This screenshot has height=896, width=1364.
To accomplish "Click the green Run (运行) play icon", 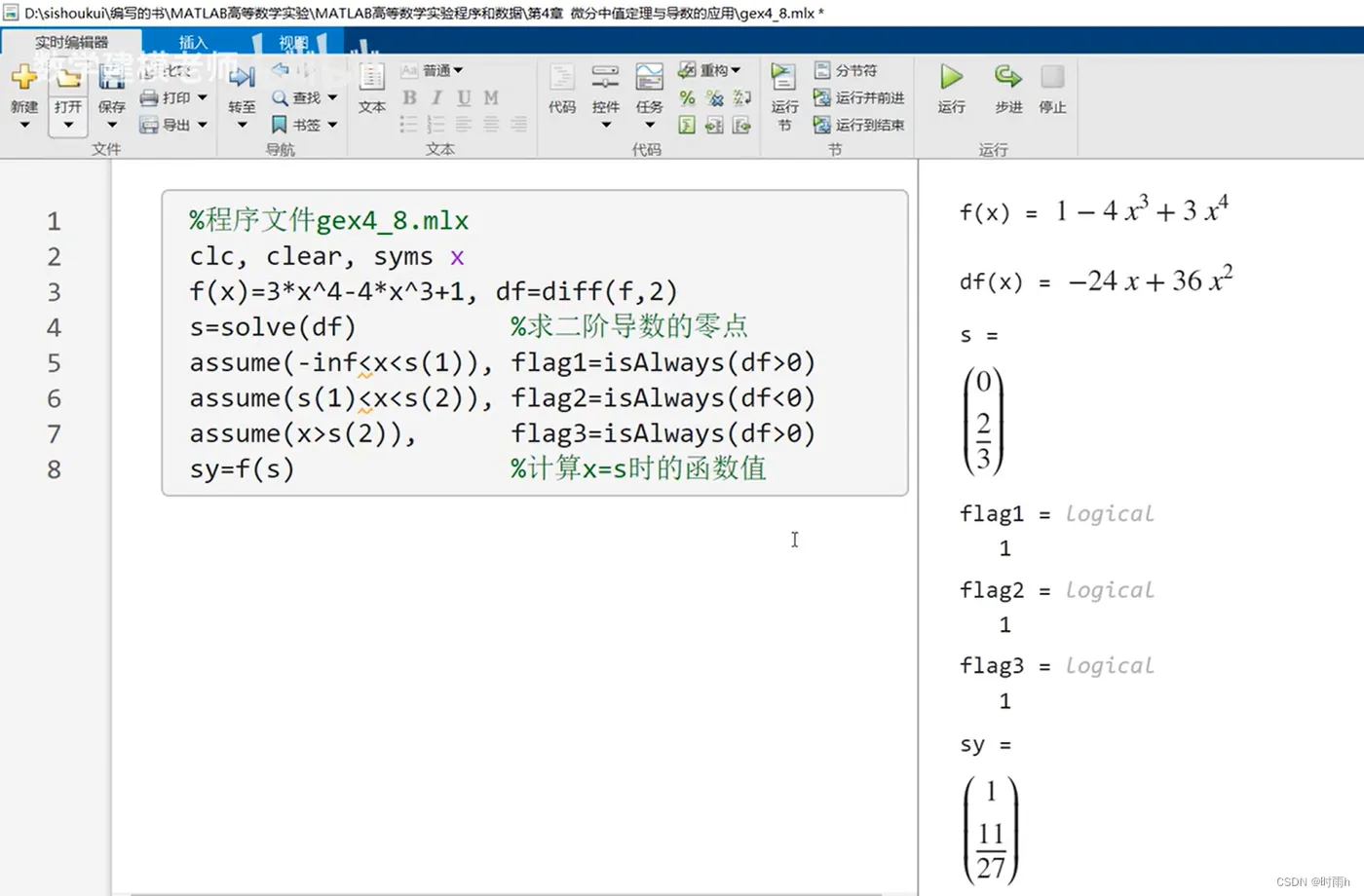I will (x=951, y=77).
